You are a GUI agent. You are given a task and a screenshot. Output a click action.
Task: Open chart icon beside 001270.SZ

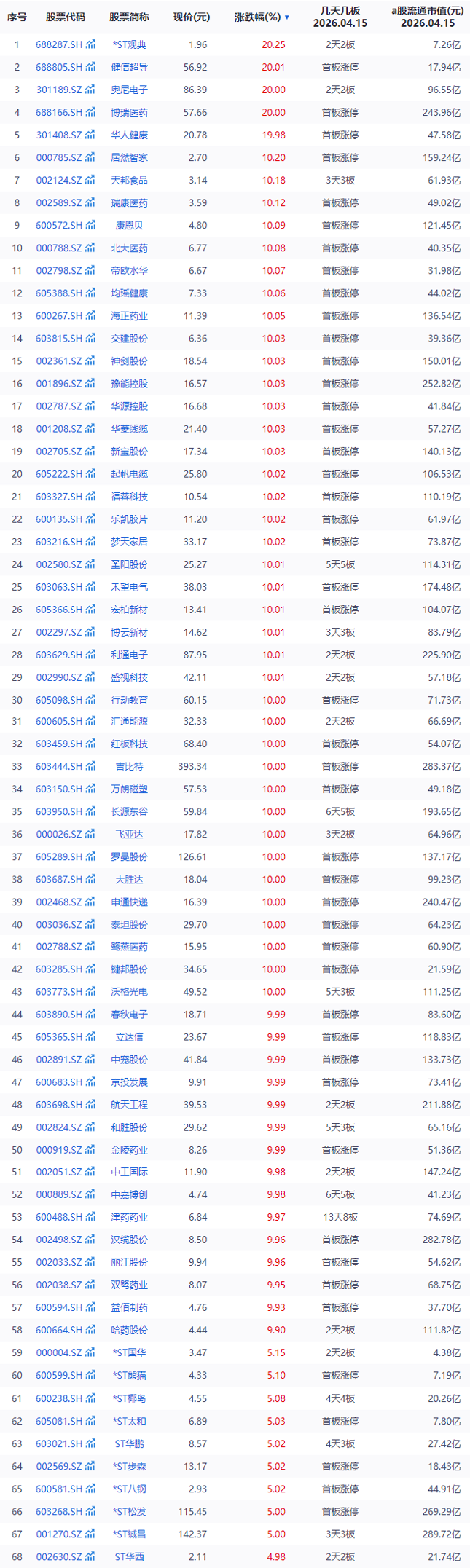[90, 1533]
